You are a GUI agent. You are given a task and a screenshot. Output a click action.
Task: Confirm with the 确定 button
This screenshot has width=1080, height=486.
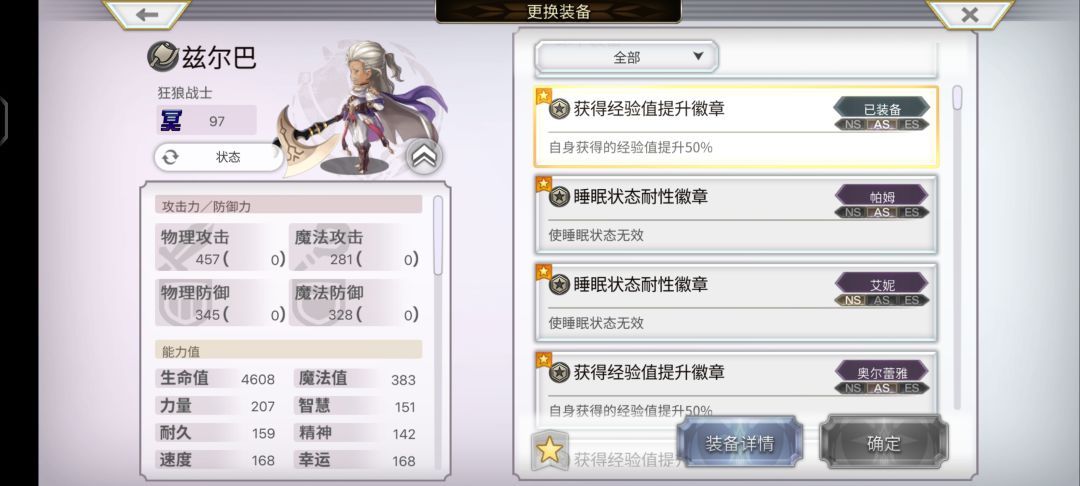(883, 443)
